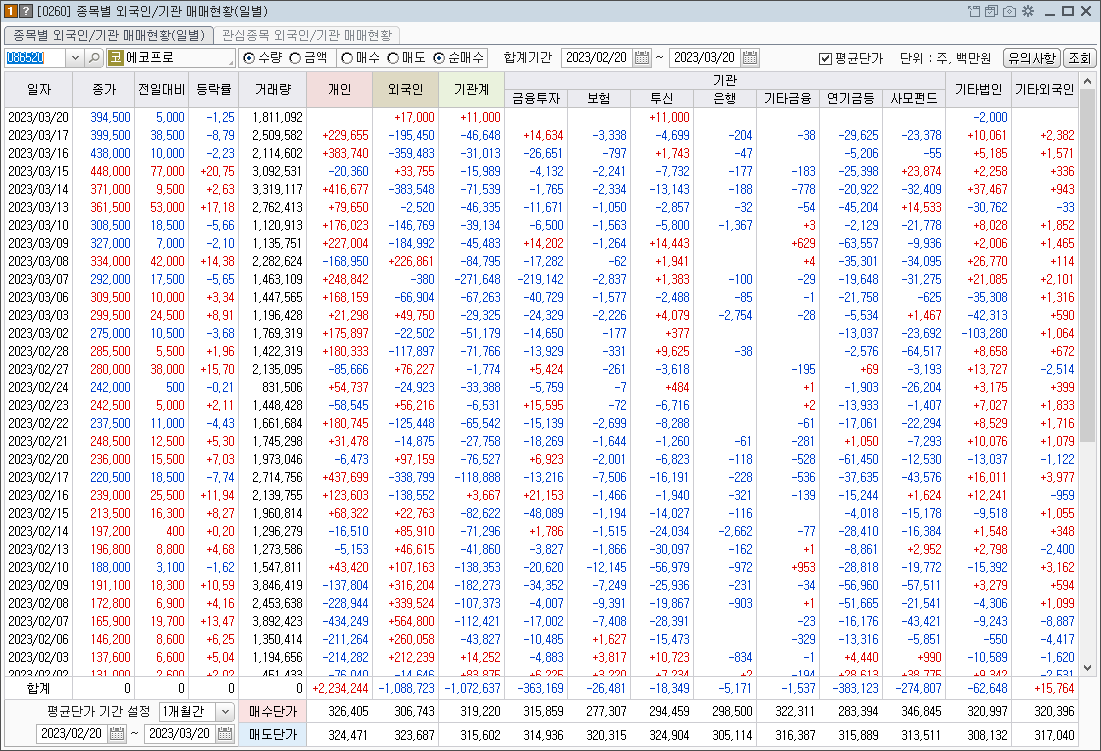Click the stock search magnifier icon
The height and width of the screenshot is (751, 1101).
tap(94, 58)
